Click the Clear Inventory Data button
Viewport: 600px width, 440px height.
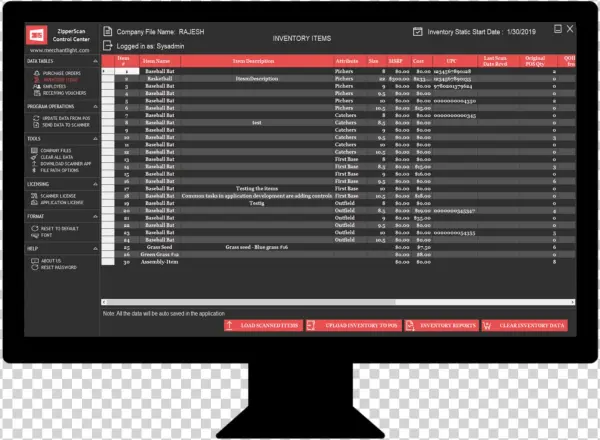pos(525,326)
